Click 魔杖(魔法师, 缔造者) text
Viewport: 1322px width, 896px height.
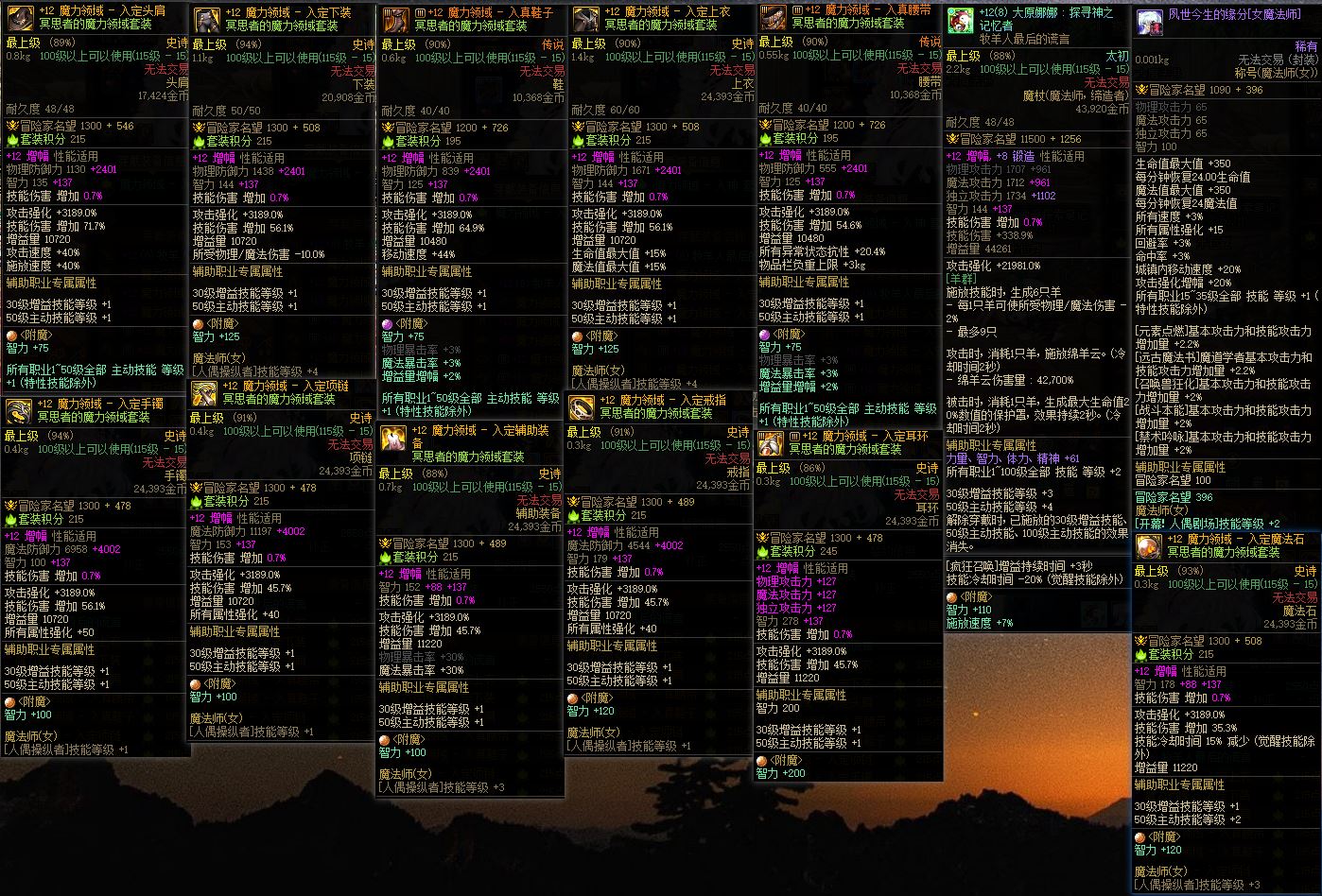coord(1078,95)
